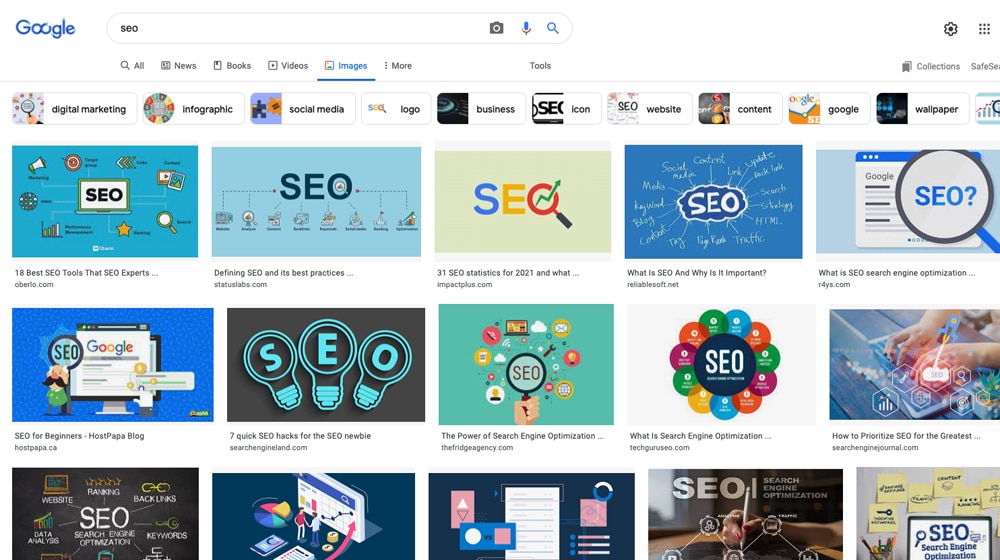Filter by icon chip
The image size is (1000, 560).
pyautogui.click(x=566, y=108)
